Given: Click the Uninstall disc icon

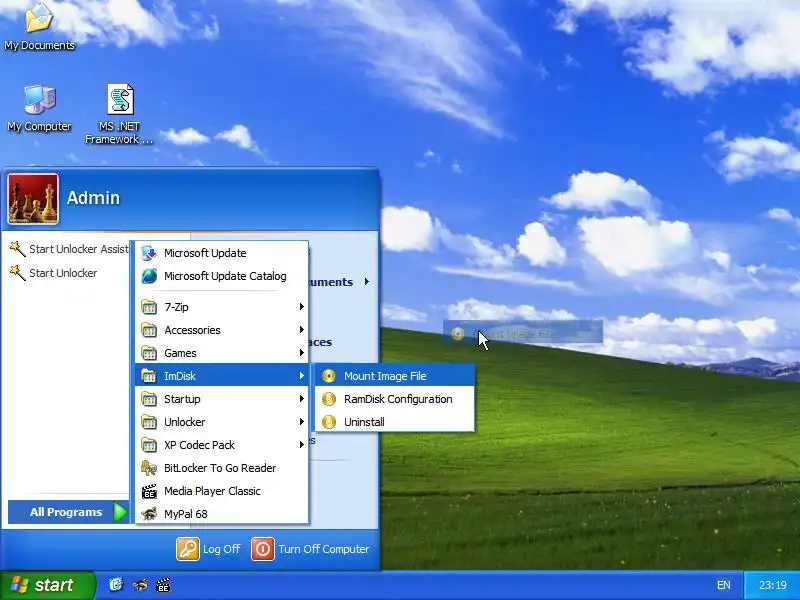Looking at the screenshot, I should (x=329, y=422).
